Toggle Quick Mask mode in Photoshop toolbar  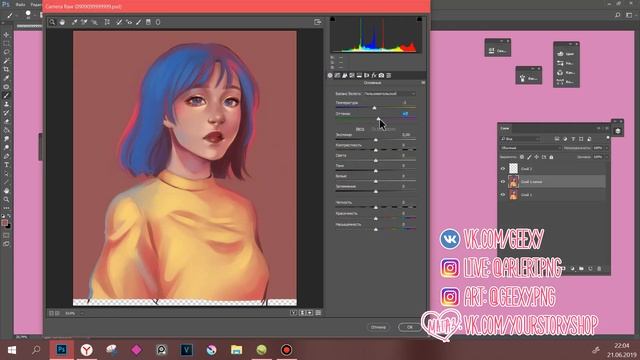(6, 236)
